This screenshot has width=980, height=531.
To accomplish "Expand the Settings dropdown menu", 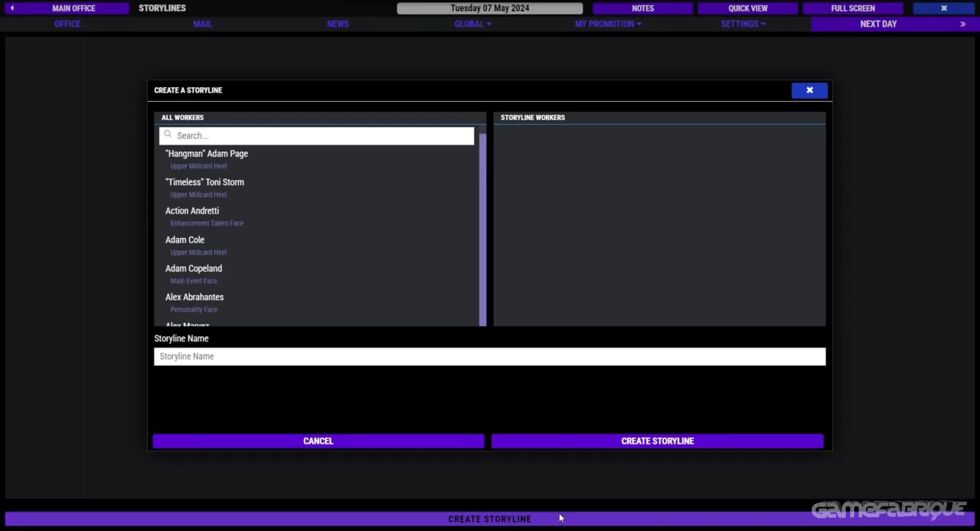I will (742, 24).
